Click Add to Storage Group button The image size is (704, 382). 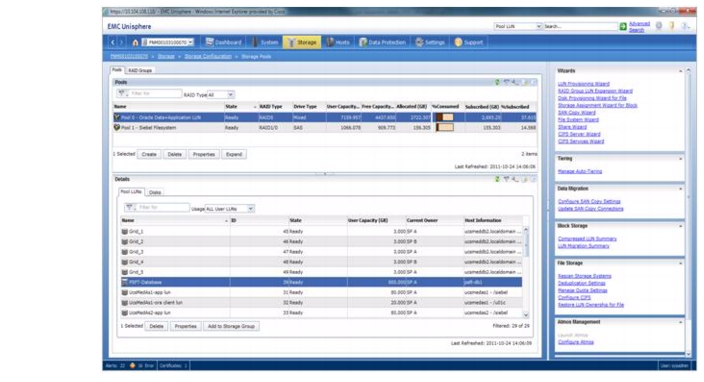pos(231,326)
